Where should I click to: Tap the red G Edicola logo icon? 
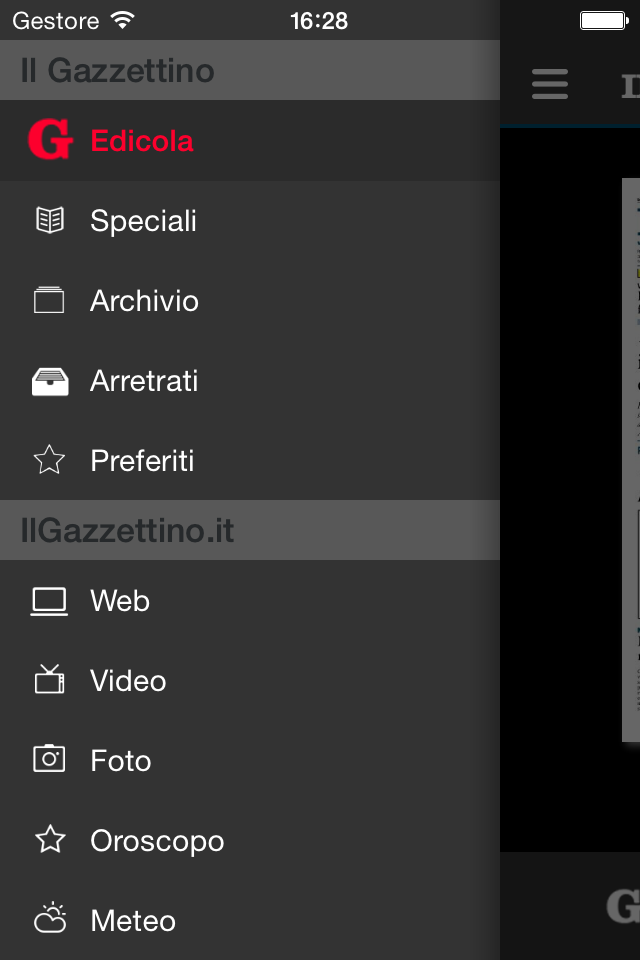(x=50, y=140)
